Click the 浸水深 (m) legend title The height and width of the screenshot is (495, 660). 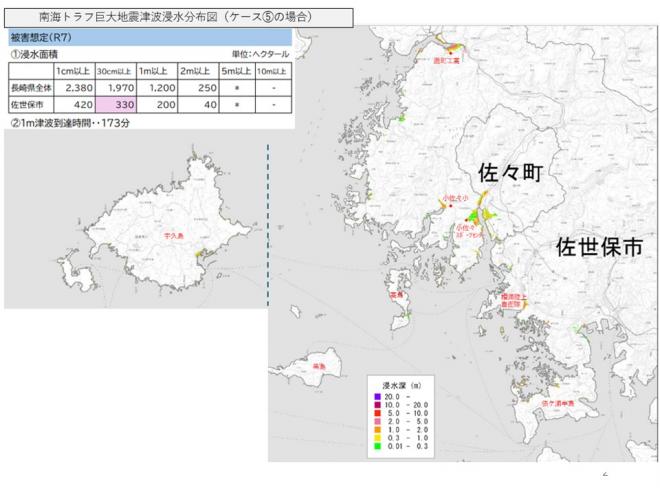point(401,385)
